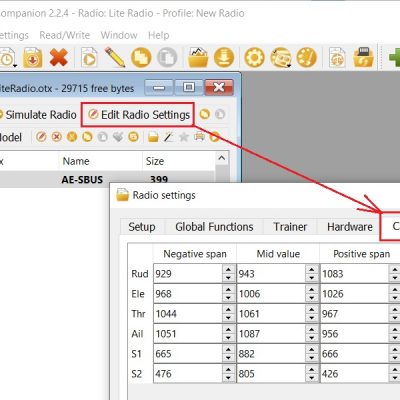Click the Thr negative span field 1044

coord(188,314)
